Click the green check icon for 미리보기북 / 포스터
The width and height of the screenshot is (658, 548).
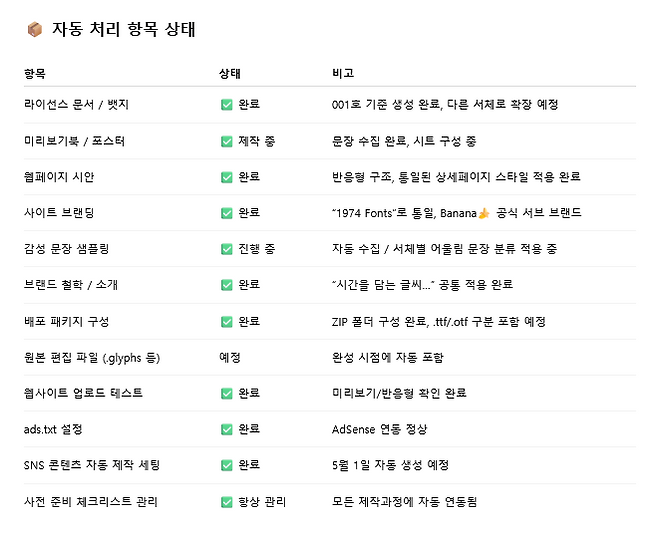point(226,141)
